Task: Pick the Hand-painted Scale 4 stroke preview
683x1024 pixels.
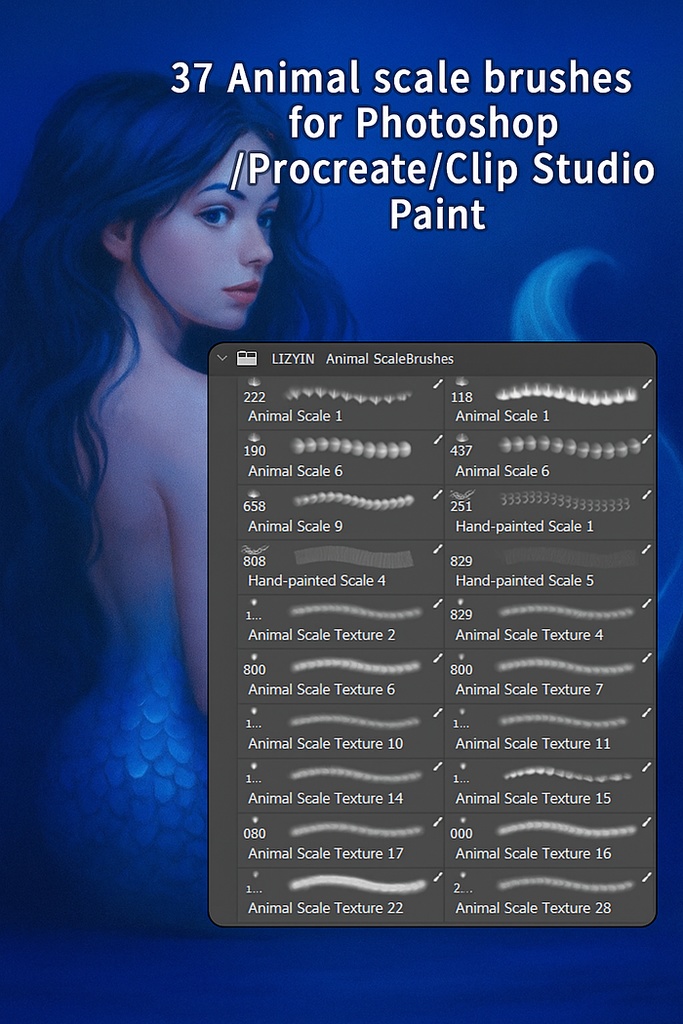Action: pos(354,558)
